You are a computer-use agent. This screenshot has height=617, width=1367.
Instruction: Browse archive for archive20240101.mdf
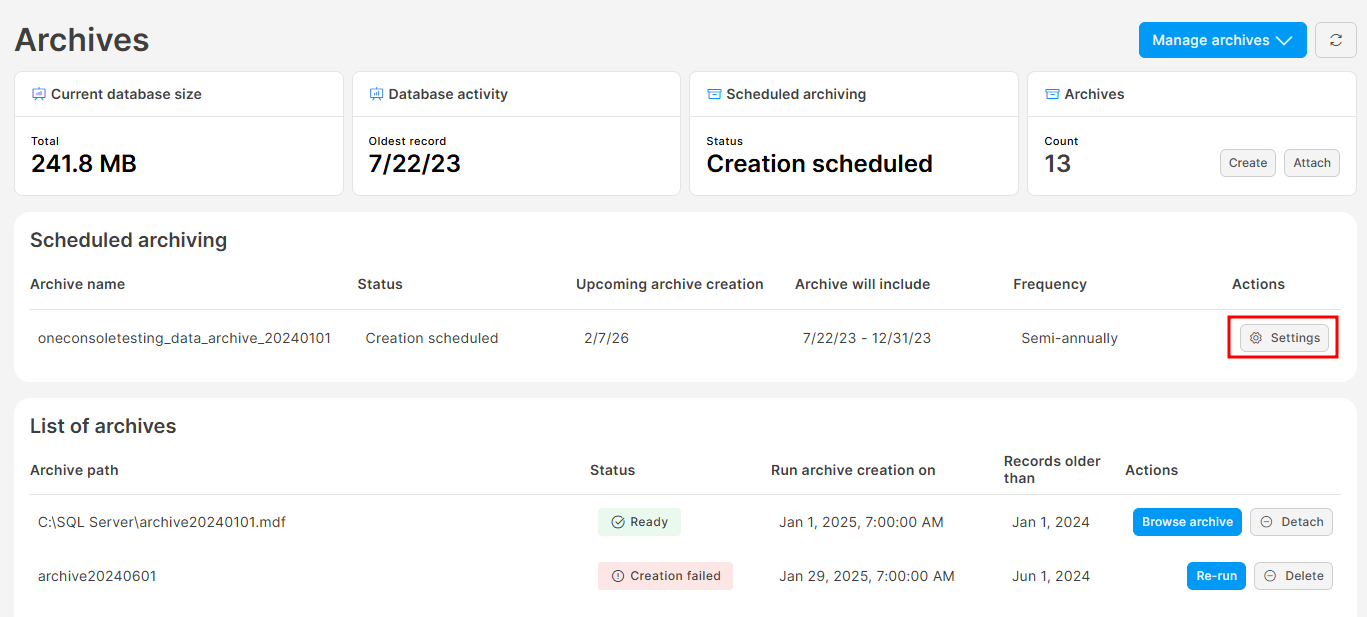pyautogui.click(x=1187, y=522)
